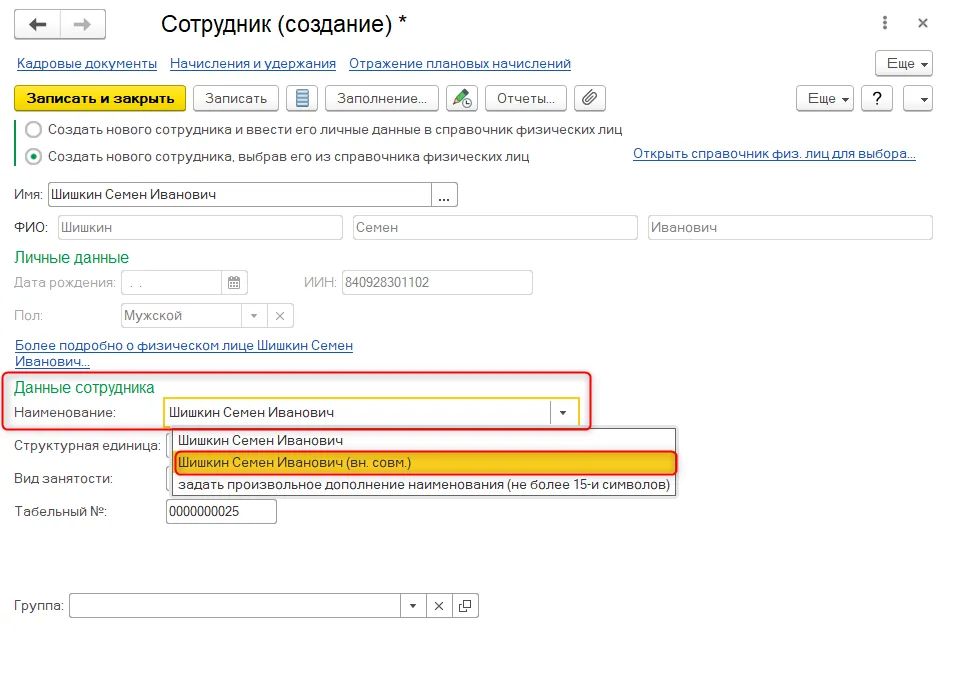Expand the Пол dropdown arrow

point(254,316)
